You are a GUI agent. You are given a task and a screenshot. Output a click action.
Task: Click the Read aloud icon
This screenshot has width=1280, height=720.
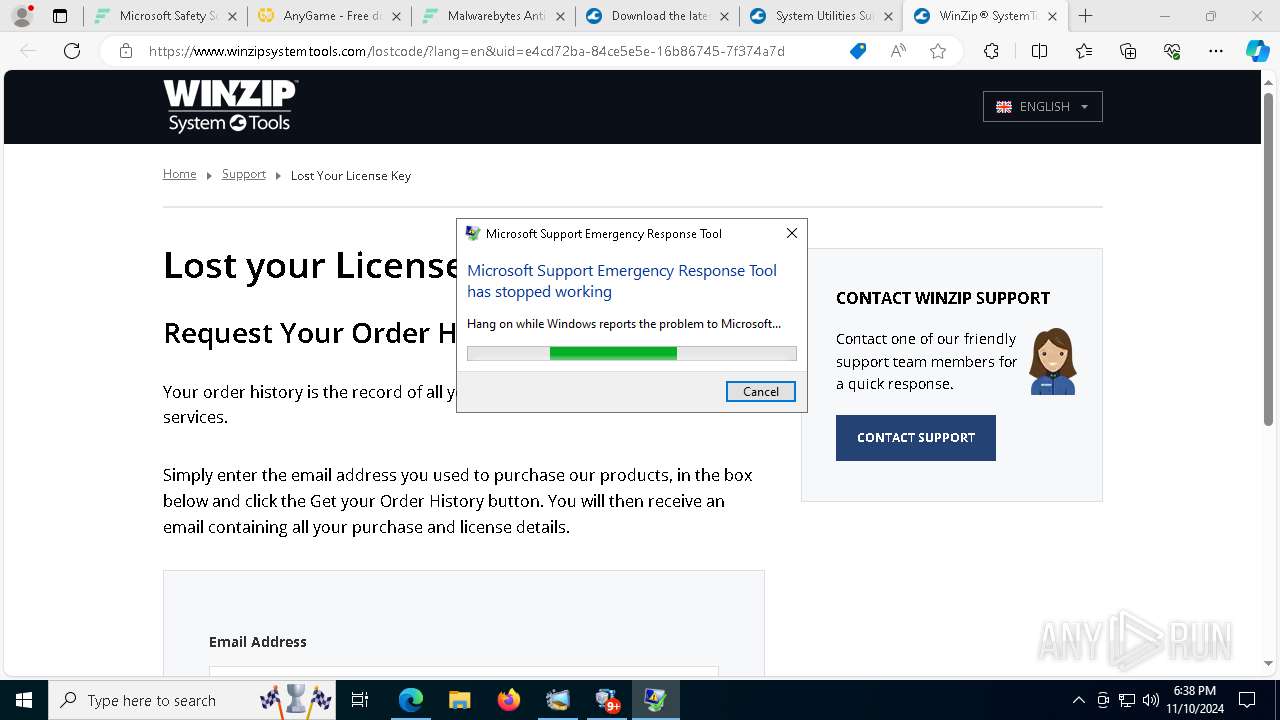tap(898, 51)
